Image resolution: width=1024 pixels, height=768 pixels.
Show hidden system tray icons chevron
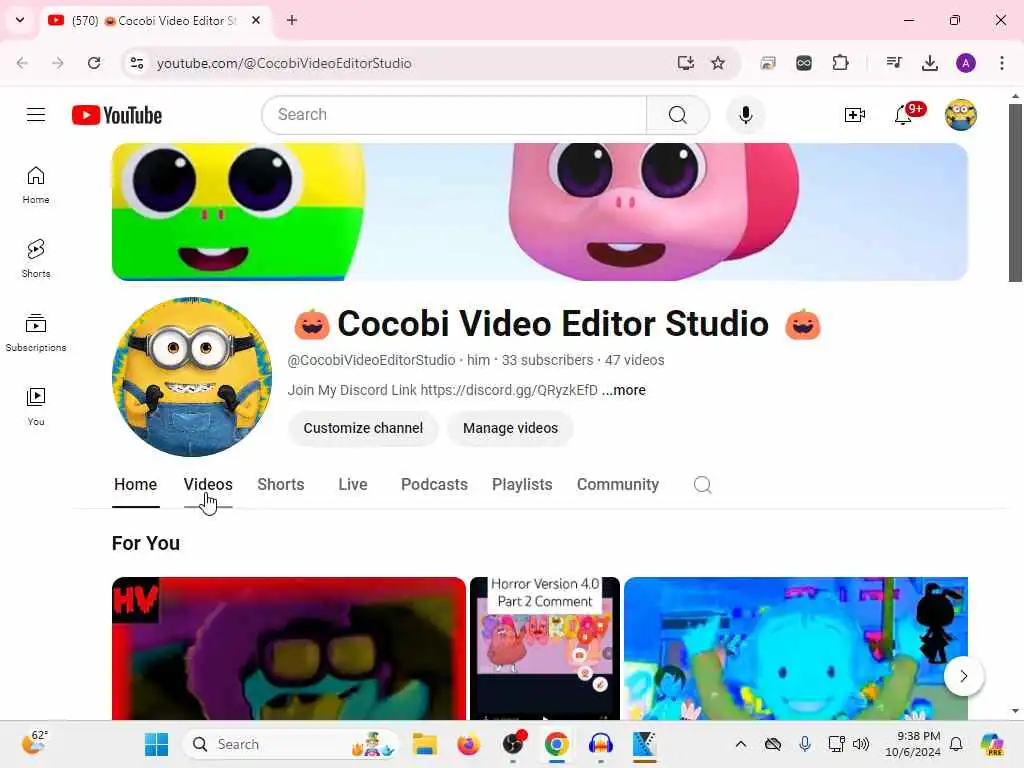click(x=741, y=744)
